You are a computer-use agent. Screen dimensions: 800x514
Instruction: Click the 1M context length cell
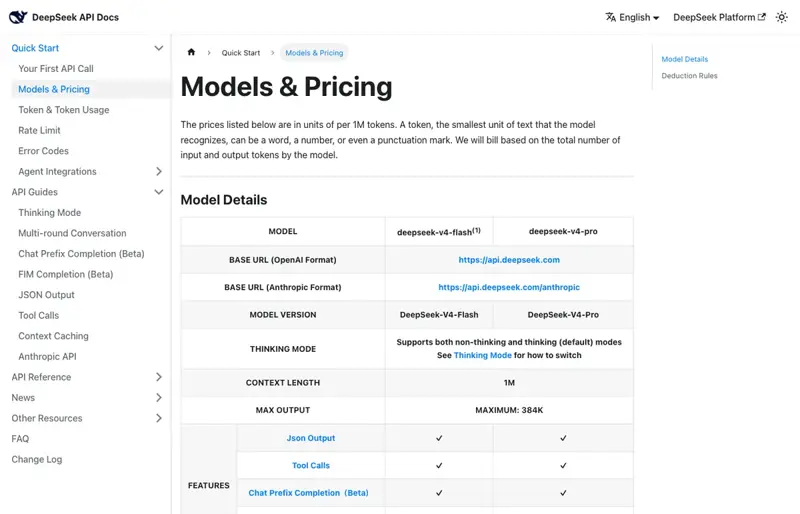509,383
